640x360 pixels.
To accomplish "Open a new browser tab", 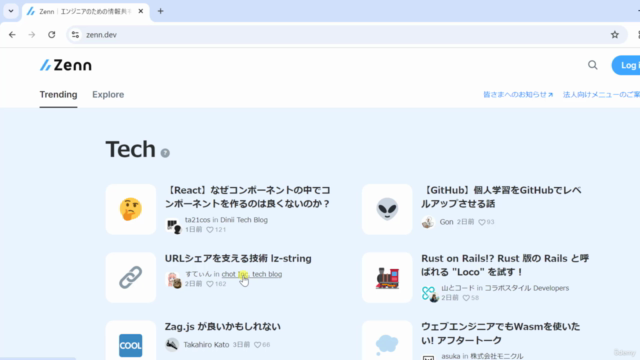I will tap(160, 11).
